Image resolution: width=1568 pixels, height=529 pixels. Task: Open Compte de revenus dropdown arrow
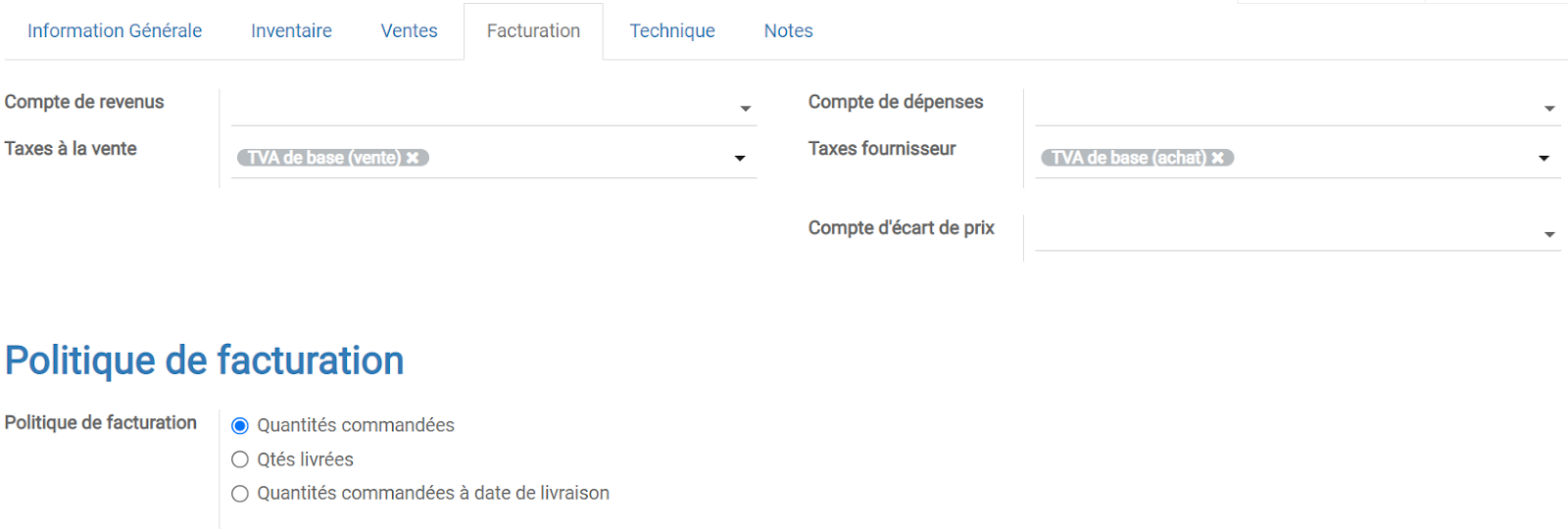click(746, 109)
